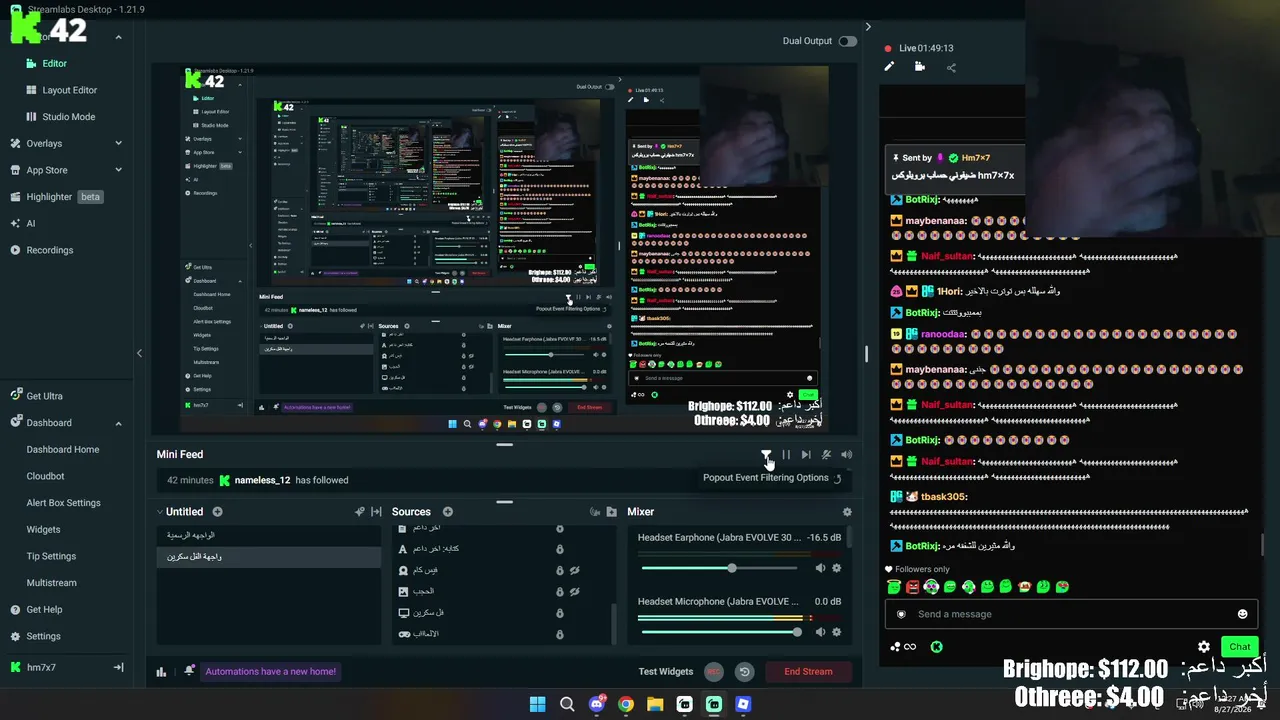Screen dimensions: 1280x720
Task: Open Alert Box Settings
Action: coord(63,503)
